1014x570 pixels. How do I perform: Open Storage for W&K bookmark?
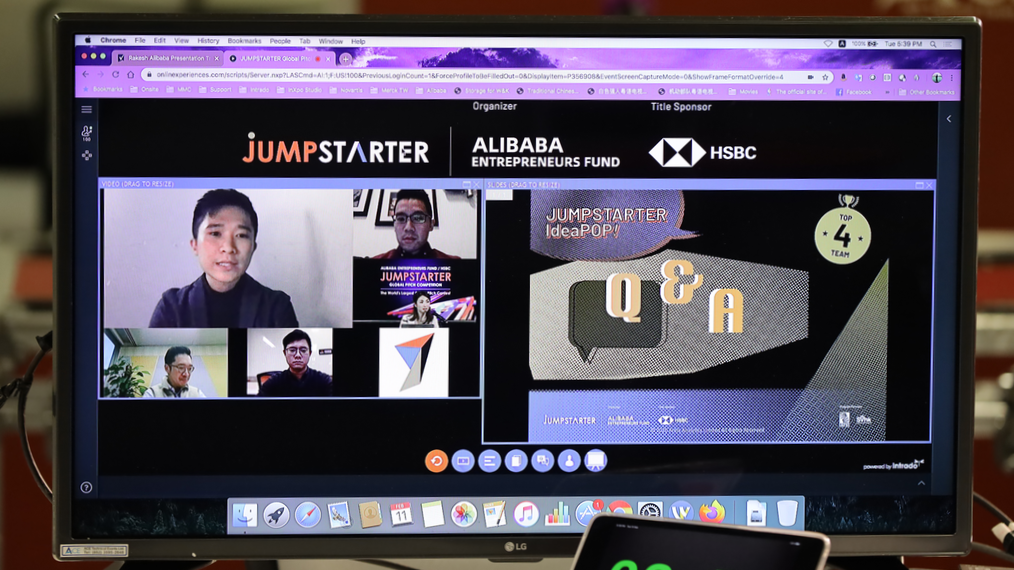point(482,91)
